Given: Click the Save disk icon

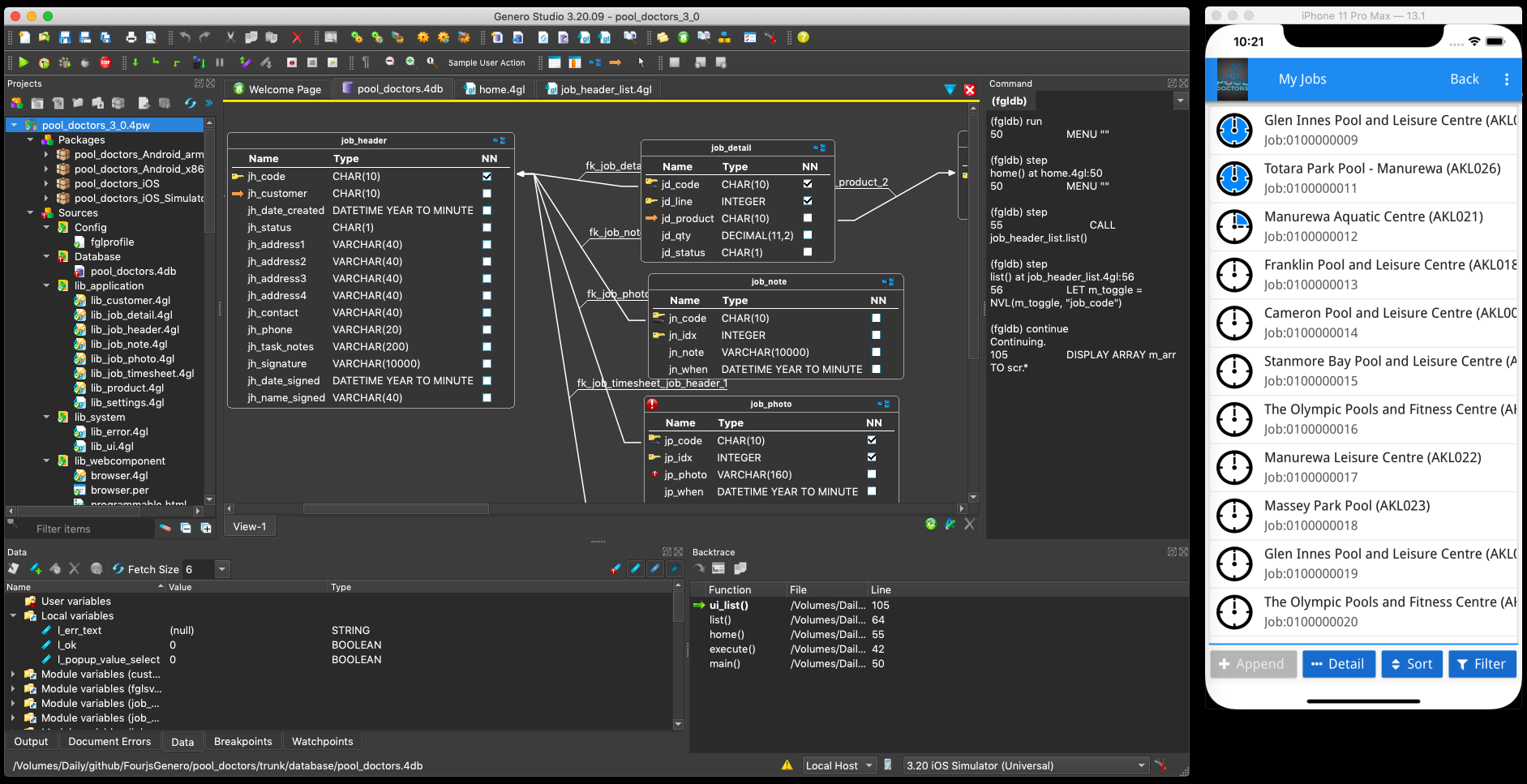Looking at the screenshot, I should point(65,37).
